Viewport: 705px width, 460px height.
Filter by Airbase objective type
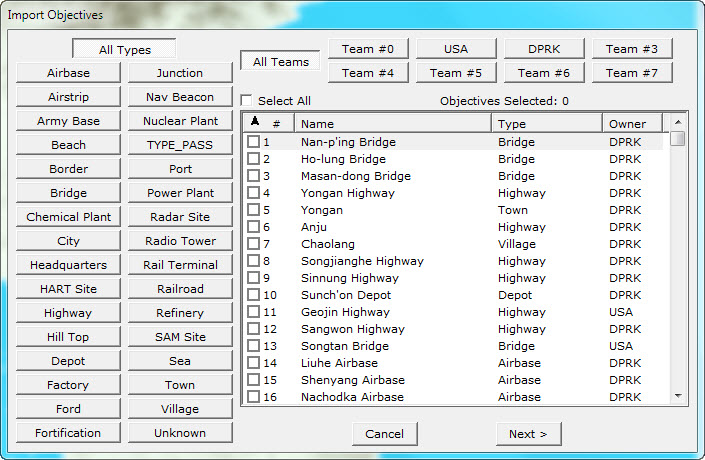tap(68, 73)
